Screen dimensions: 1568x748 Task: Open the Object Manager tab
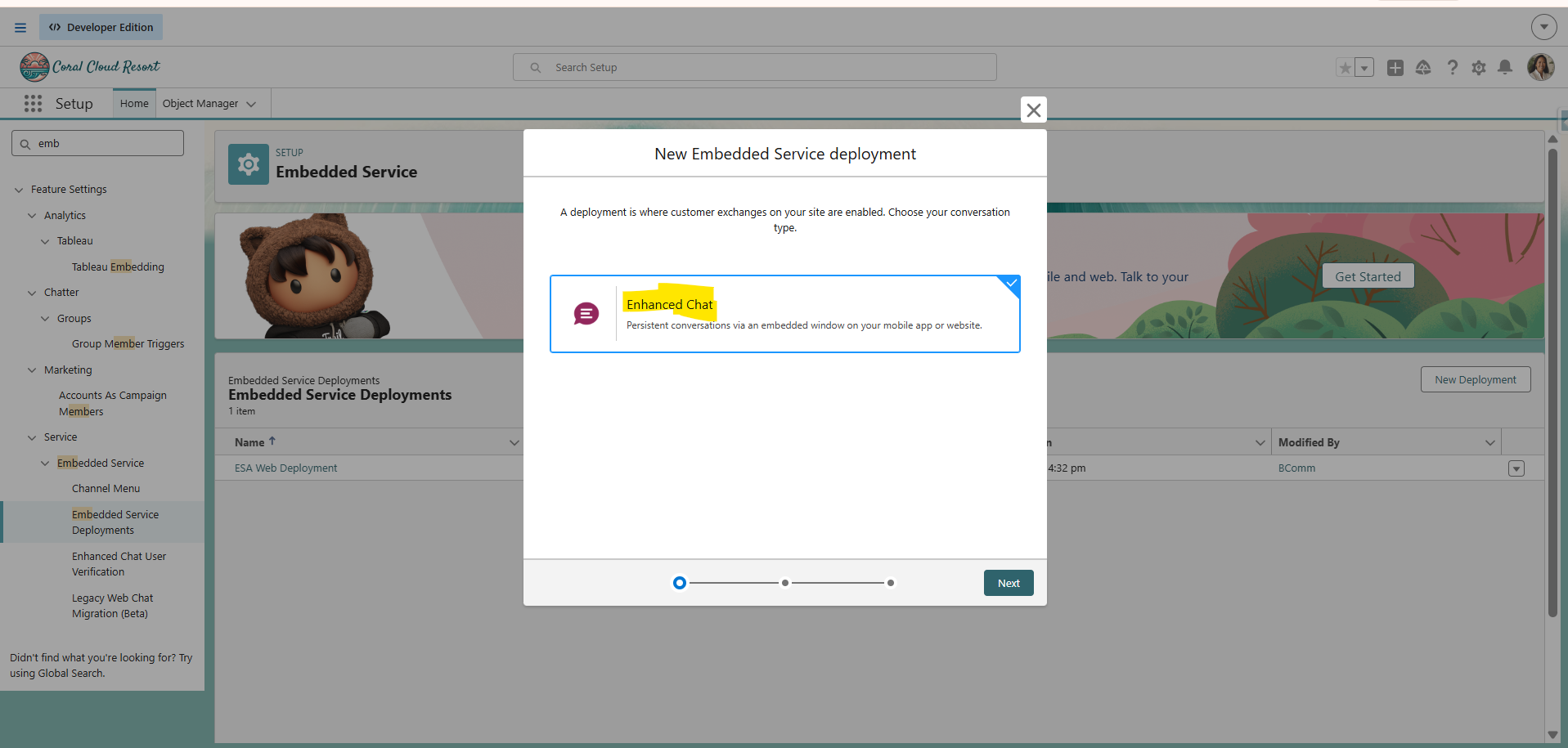pos(200,103)
